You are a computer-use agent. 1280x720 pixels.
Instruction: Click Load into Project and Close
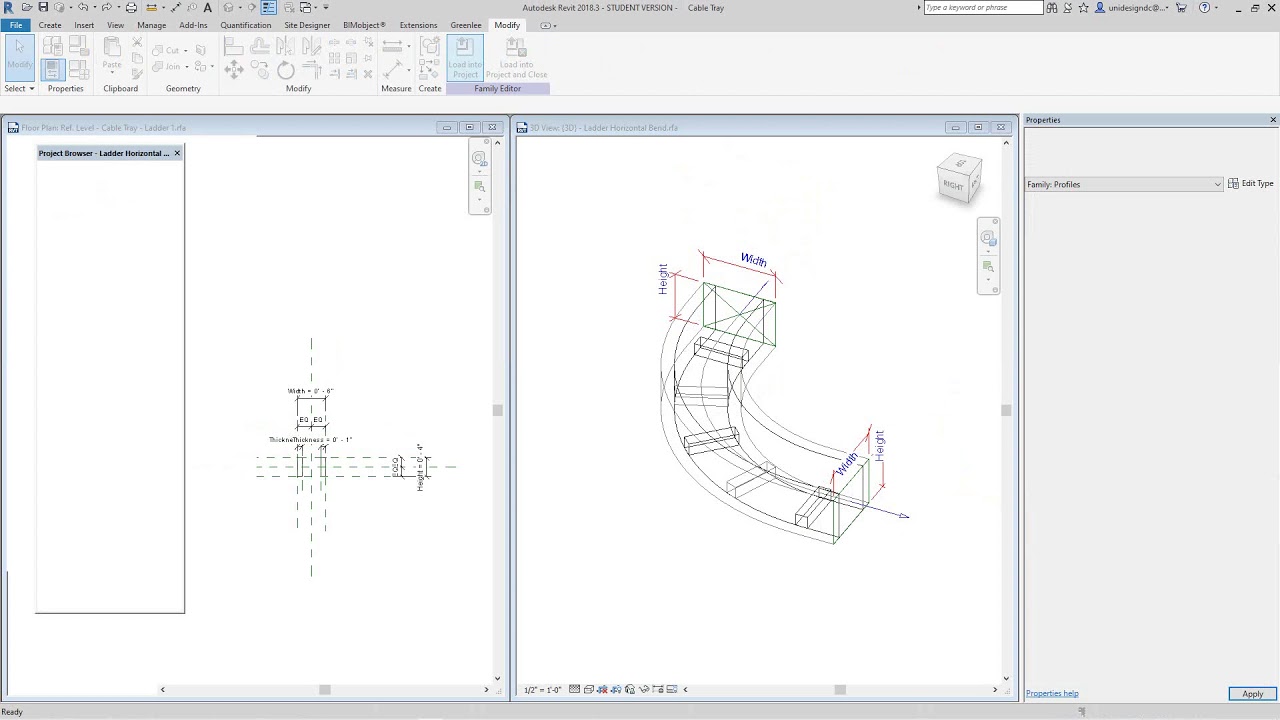coord(517,58)
